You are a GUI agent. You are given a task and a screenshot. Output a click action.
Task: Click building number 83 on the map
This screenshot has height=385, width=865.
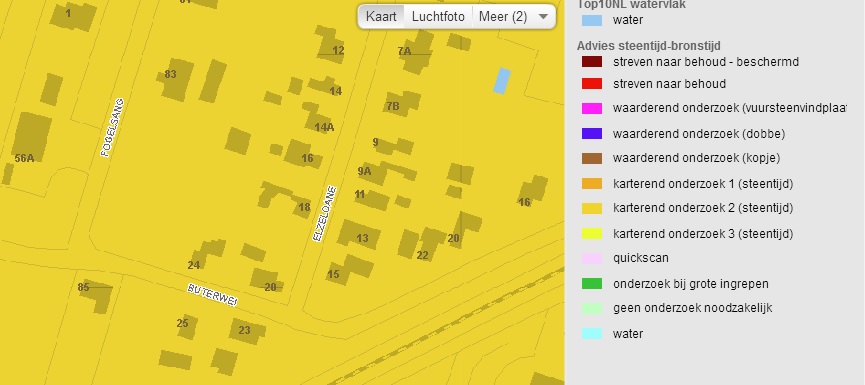pos(170,74)
